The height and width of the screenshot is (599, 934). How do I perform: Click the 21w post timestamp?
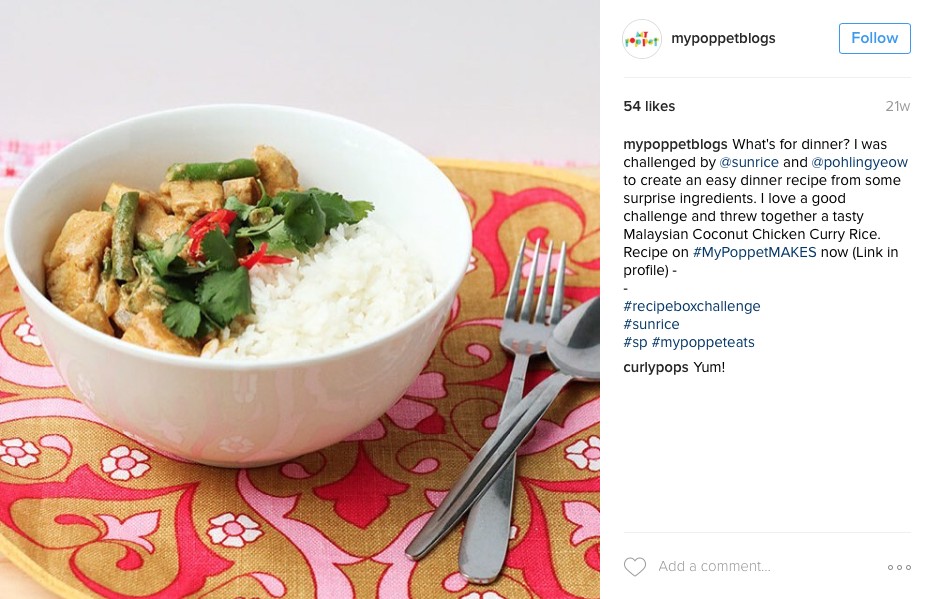[898, 106]
